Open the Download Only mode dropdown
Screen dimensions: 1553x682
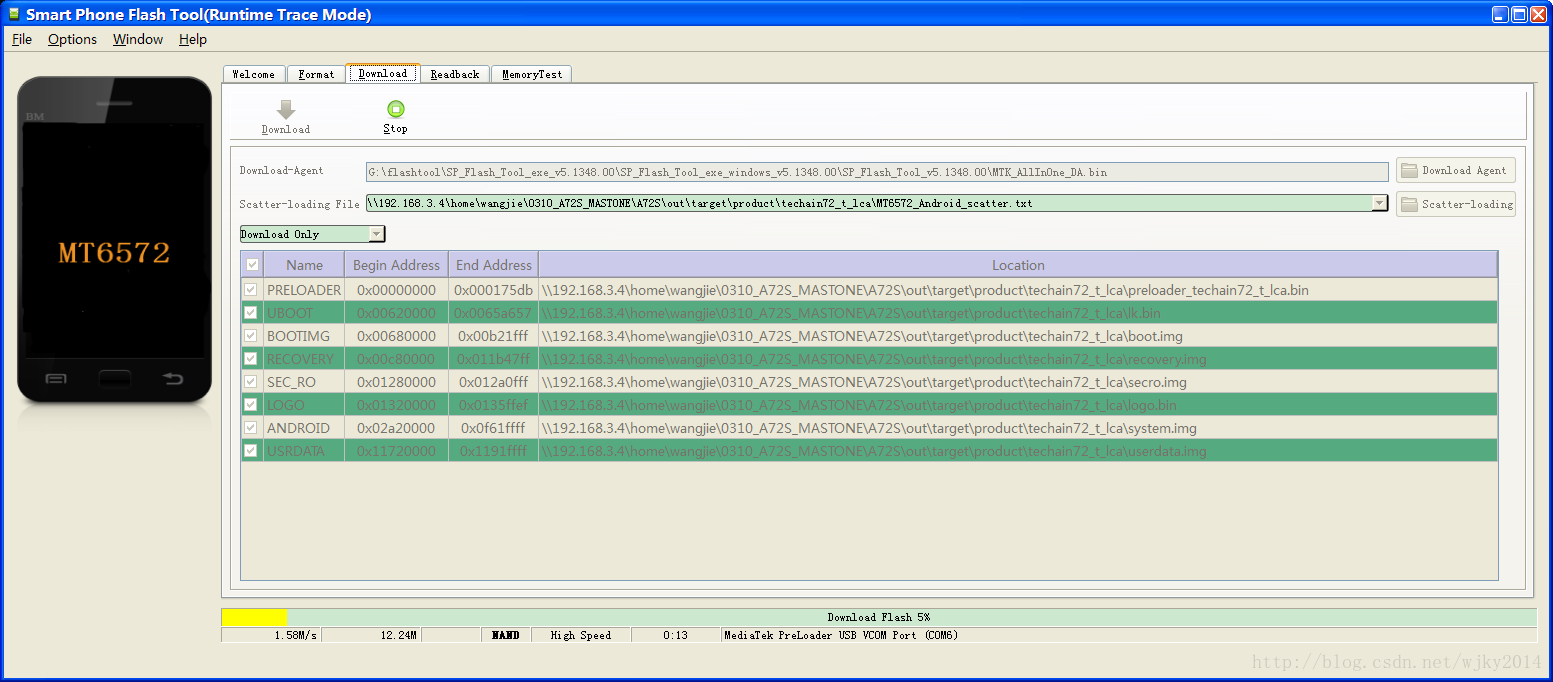pos(312,234)
